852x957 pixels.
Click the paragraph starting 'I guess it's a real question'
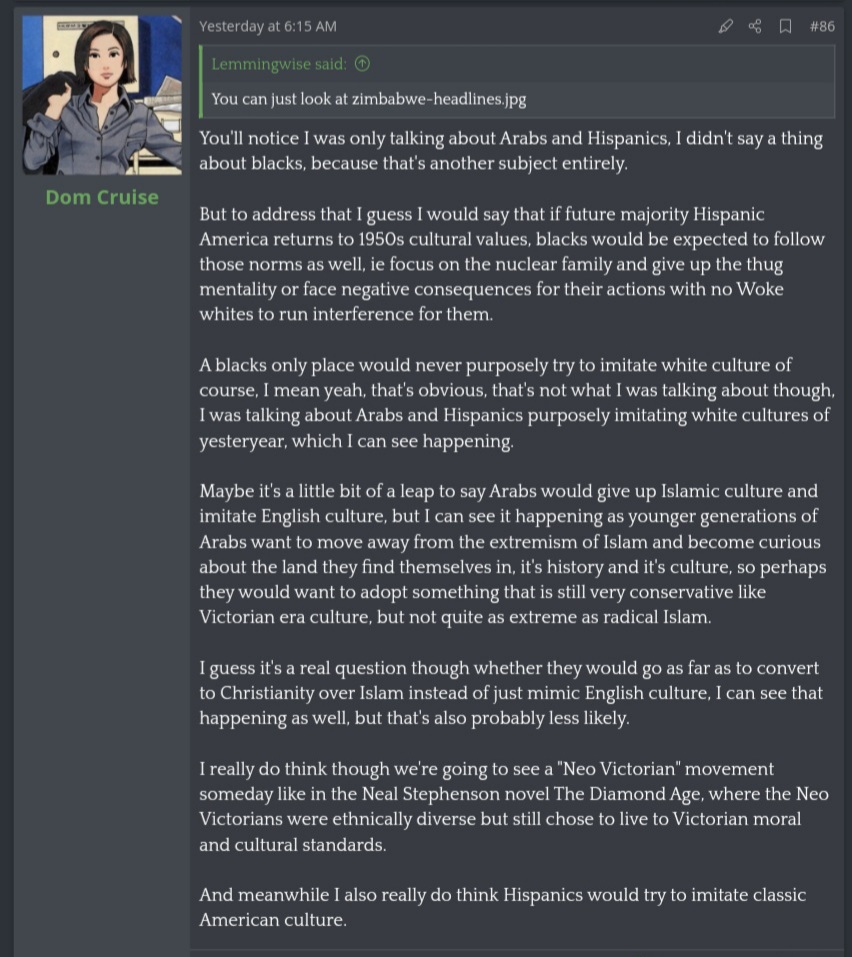point(510,692)
